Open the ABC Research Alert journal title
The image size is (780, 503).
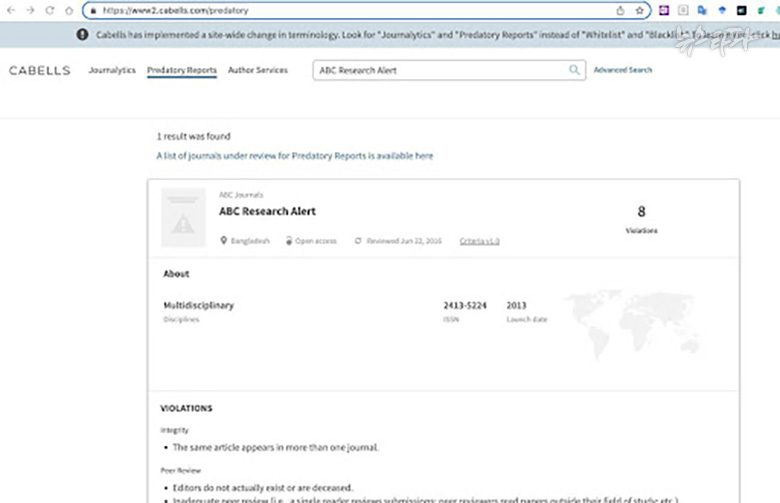pyautogui.click(x=268, y=211)
